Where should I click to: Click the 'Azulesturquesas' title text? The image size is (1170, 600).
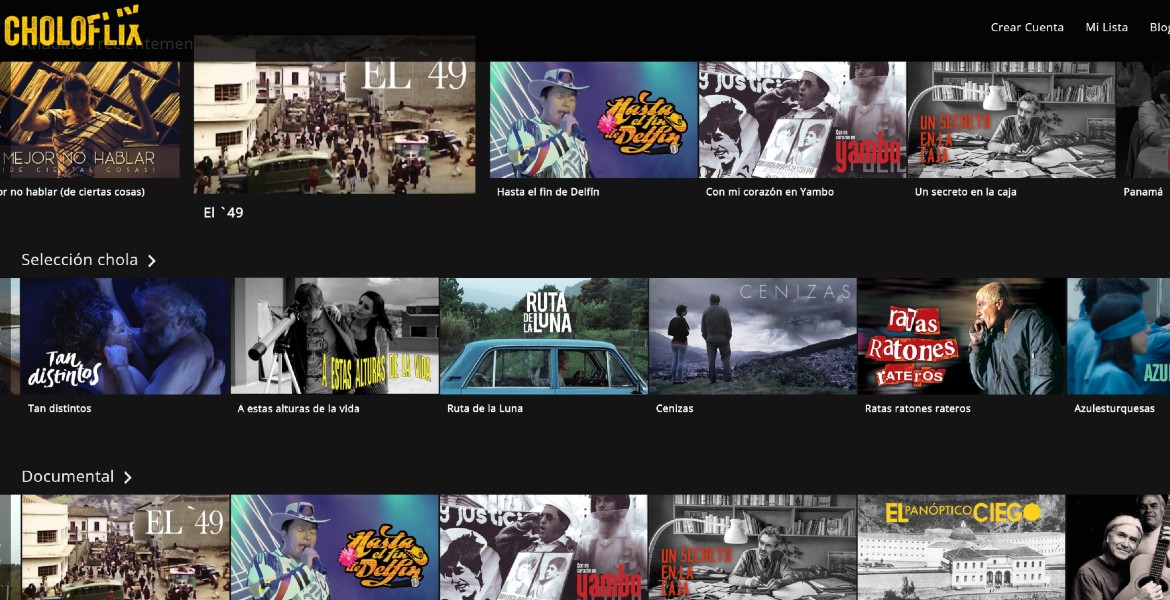tap(1114, 408)
